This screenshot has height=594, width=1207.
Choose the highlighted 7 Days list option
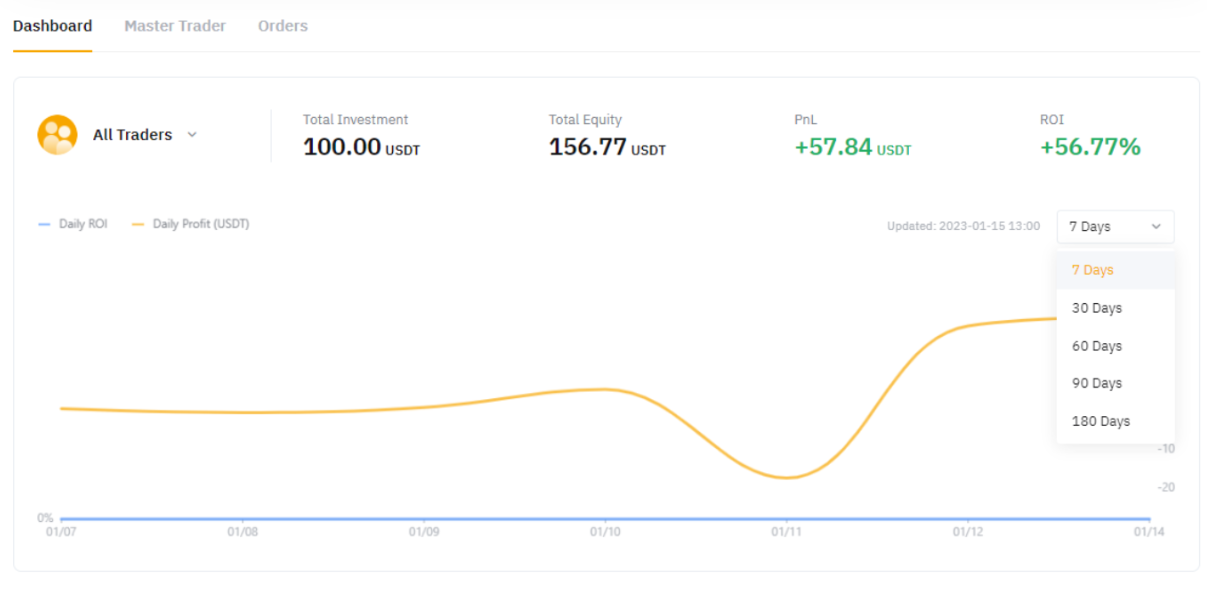point(1092,270)
